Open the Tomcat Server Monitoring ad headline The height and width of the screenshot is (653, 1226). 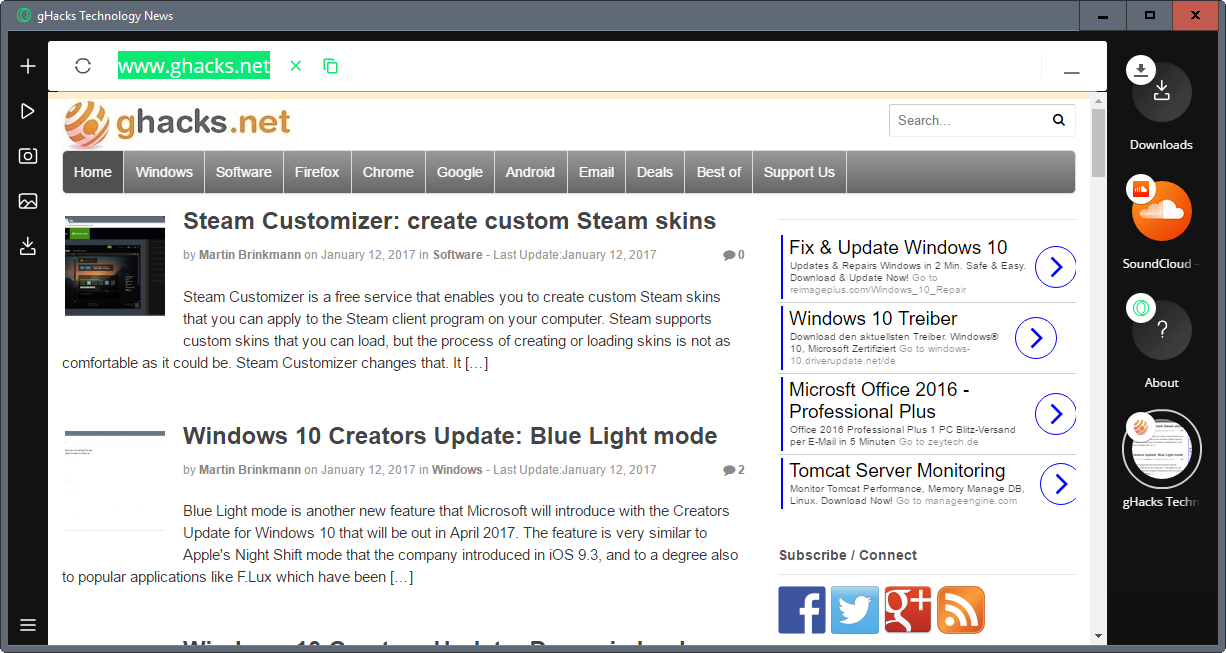897,470
